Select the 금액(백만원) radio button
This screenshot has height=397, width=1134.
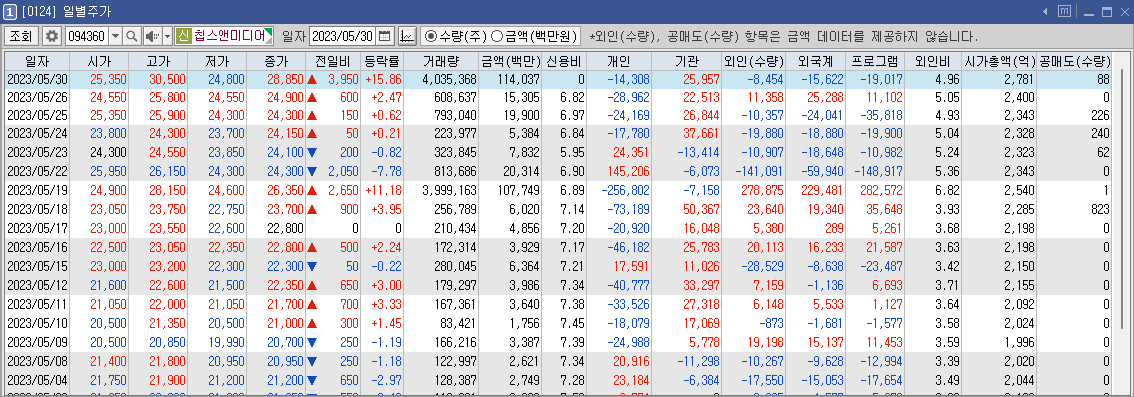point(497,35)
